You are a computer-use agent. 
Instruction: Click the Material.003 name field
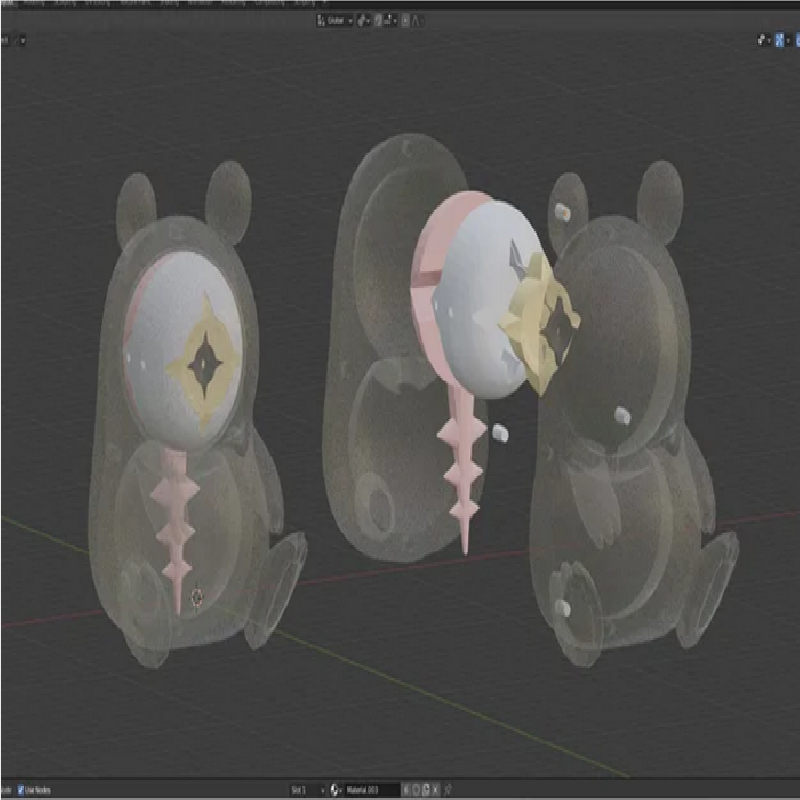372,790
